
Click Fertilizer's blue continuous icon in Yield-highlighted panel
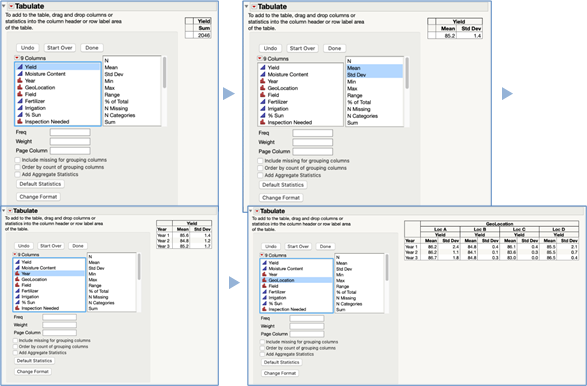pyautogui.click(x=20, y=101)
